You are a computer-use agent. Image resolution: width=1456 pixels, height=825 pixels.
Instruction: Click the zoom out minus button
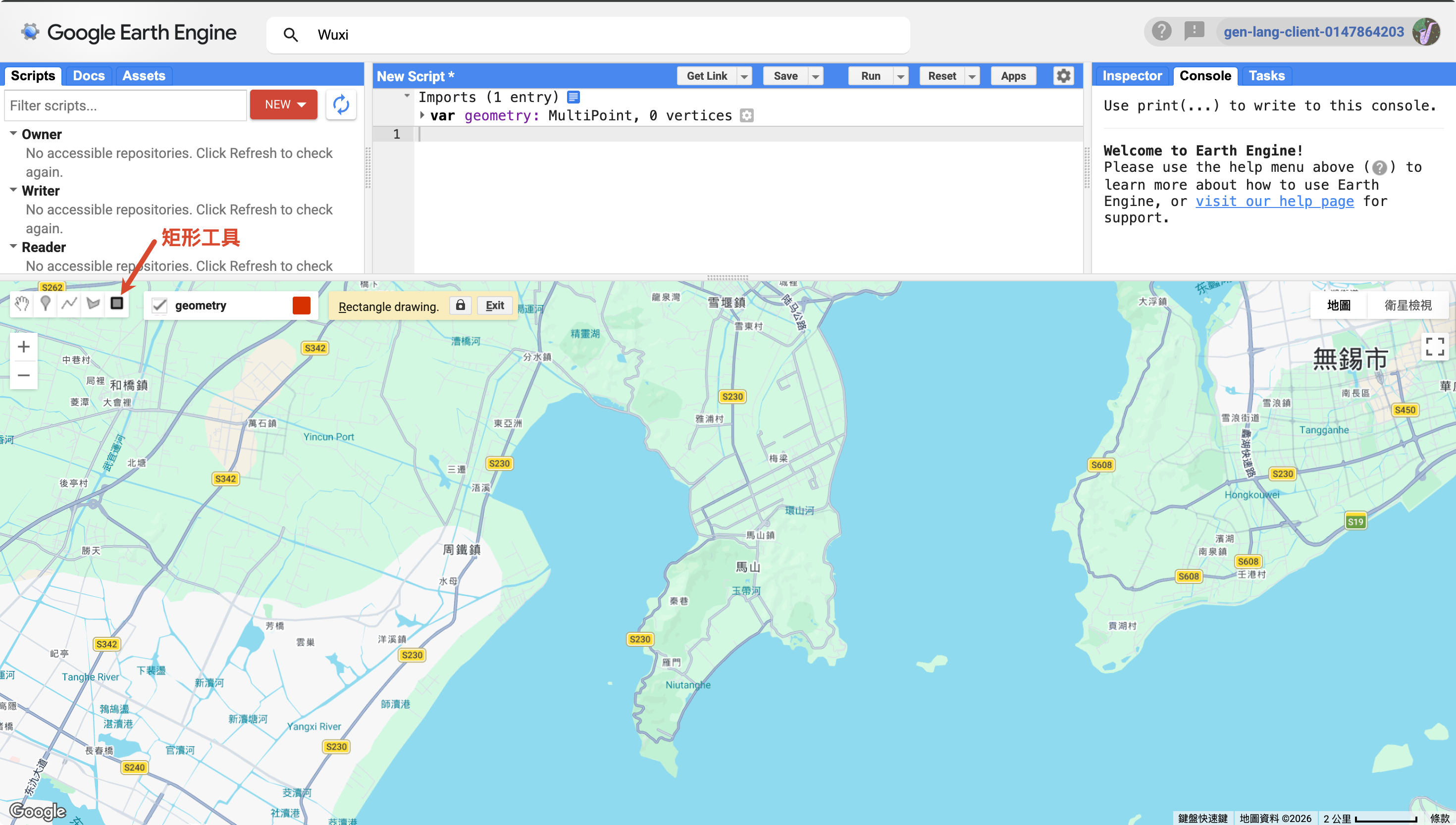click(x=24, y=375)
